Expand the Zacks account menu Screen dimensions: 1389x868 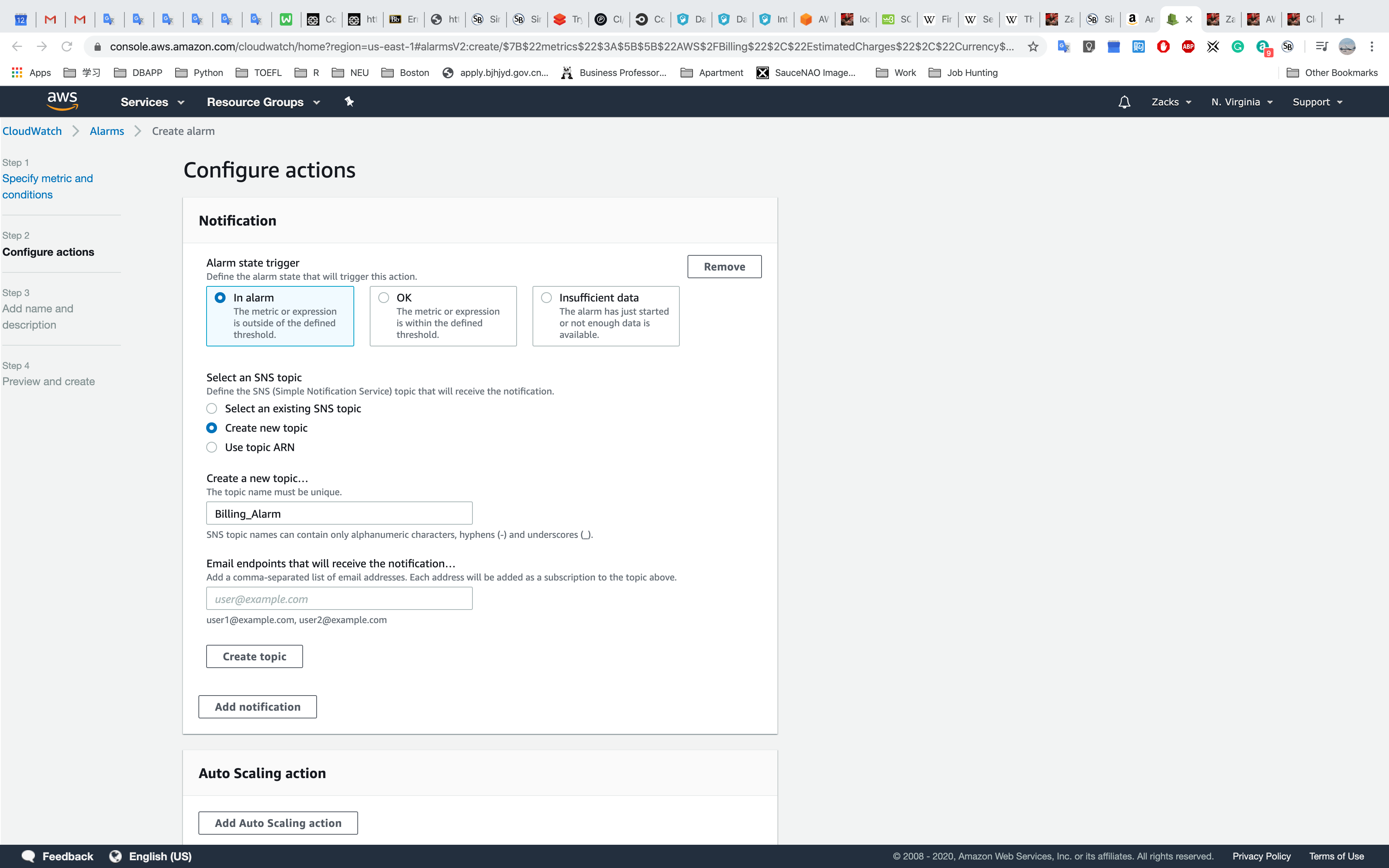point(1171,102)
